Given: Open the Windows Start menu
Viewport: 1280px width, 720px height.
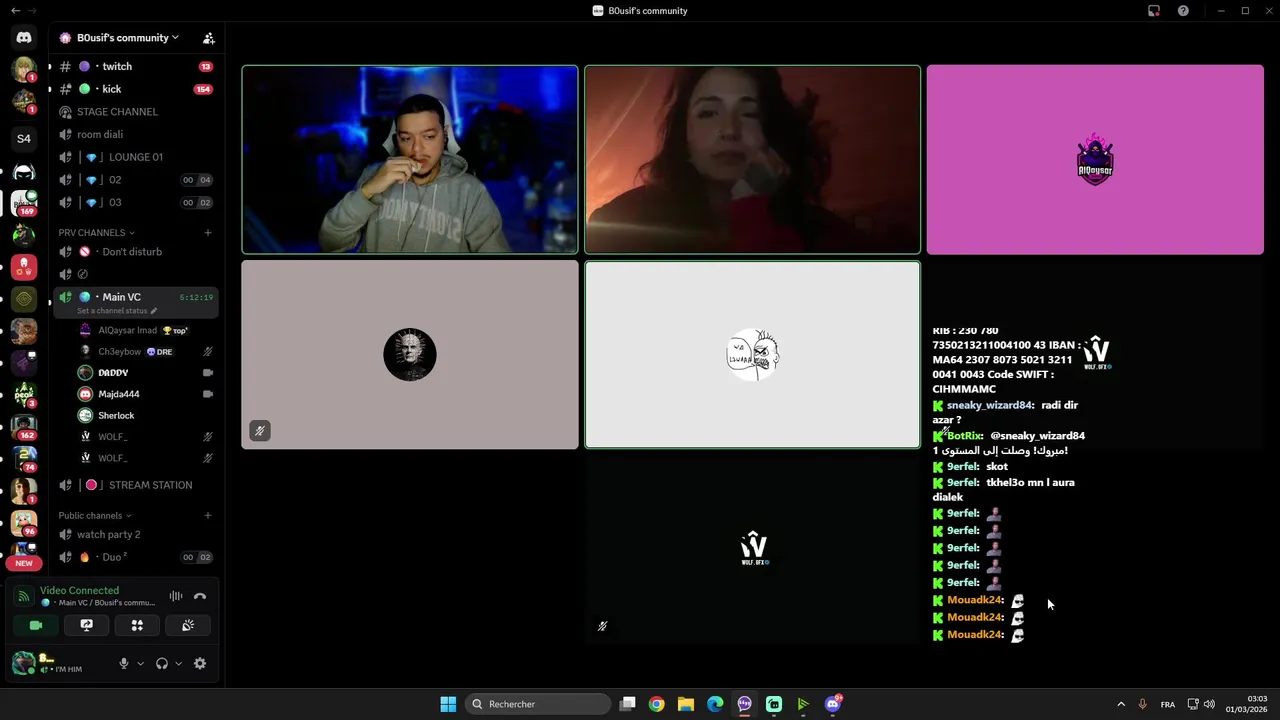Looking at the screenshot, I should [x=448, y=704].
